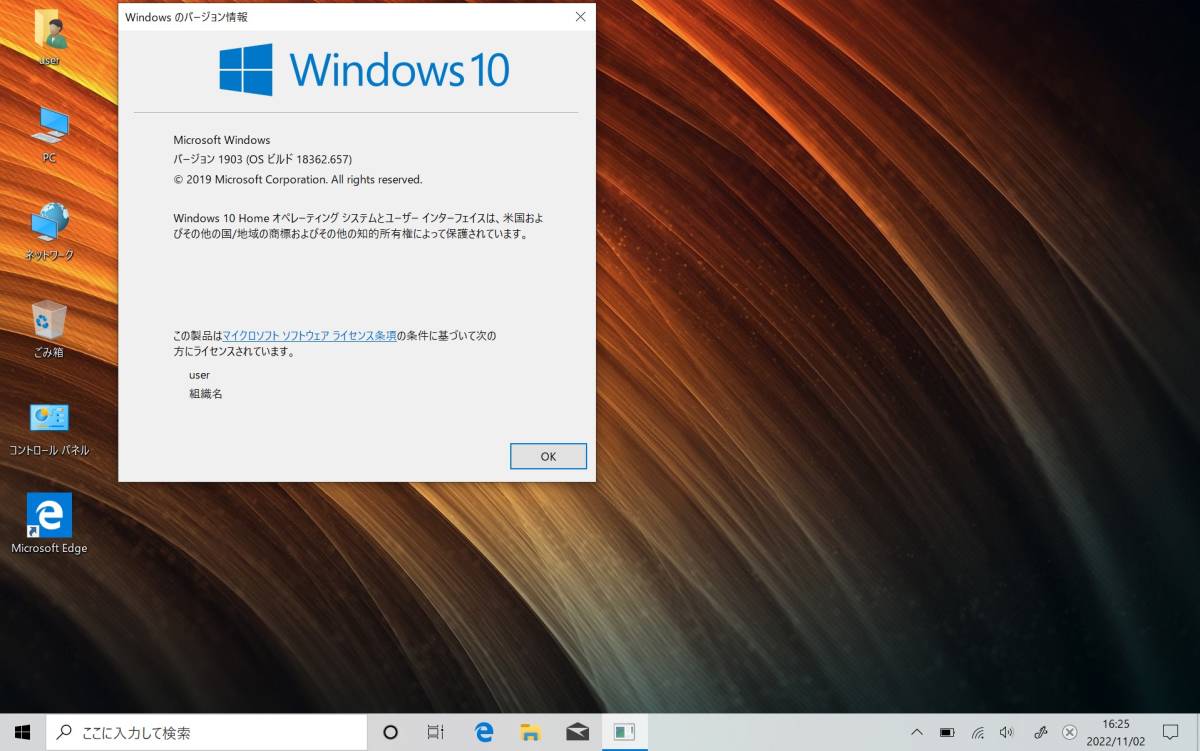The height and width of the screenshot is (751, 1200).
Task: Select the PC desktop icon
Action: tap(49, 135)
